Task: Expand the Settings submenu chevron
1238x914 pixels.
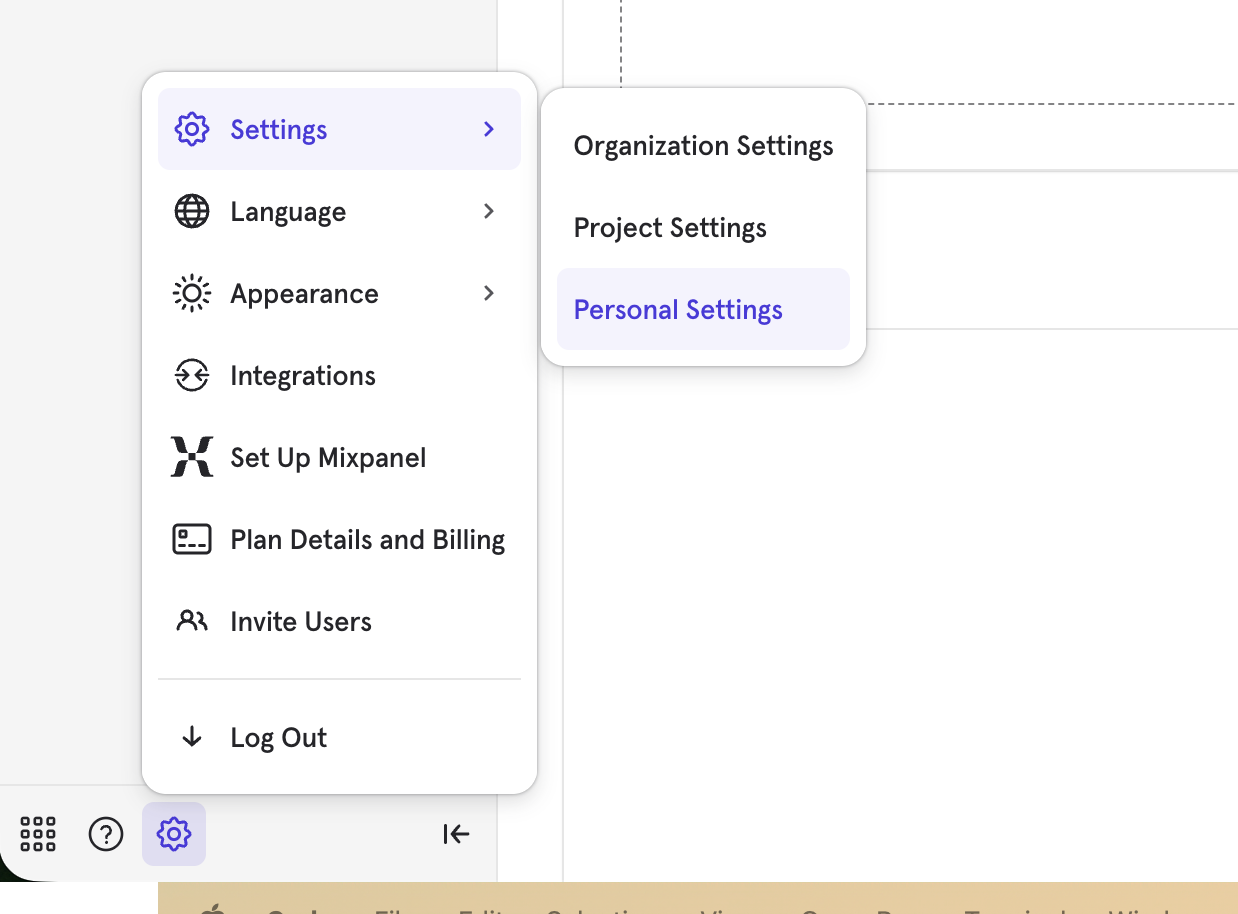Action: click(489, 129)
